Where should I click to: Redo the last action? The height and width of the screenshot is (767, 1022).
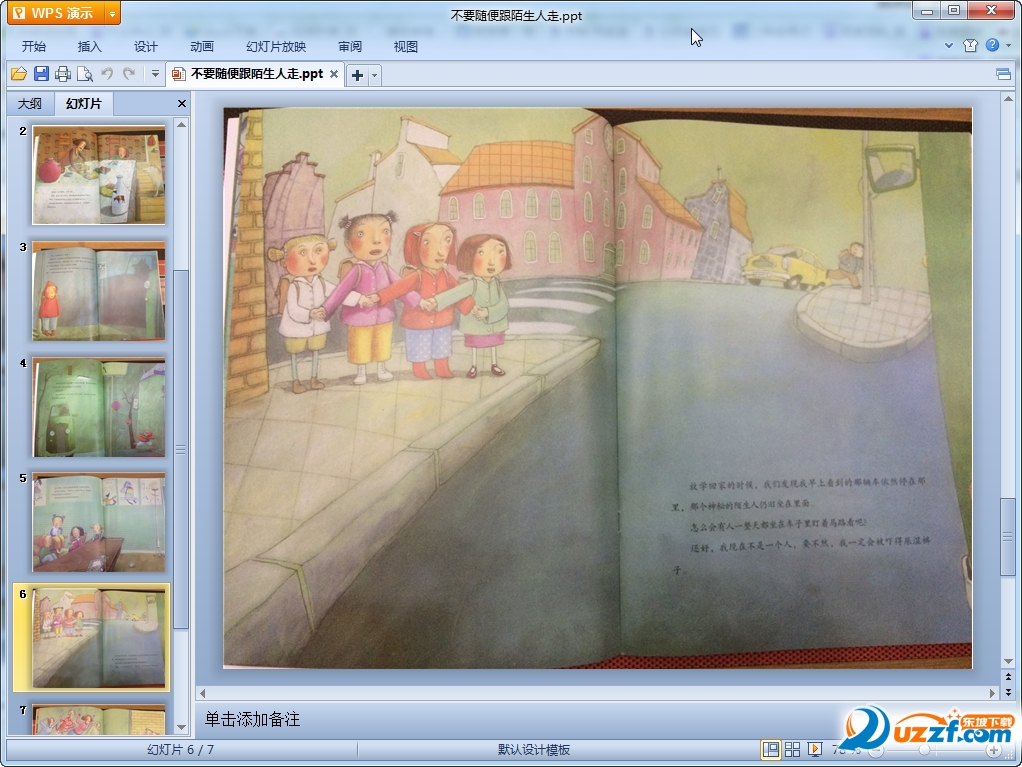[x=129, y=74]
